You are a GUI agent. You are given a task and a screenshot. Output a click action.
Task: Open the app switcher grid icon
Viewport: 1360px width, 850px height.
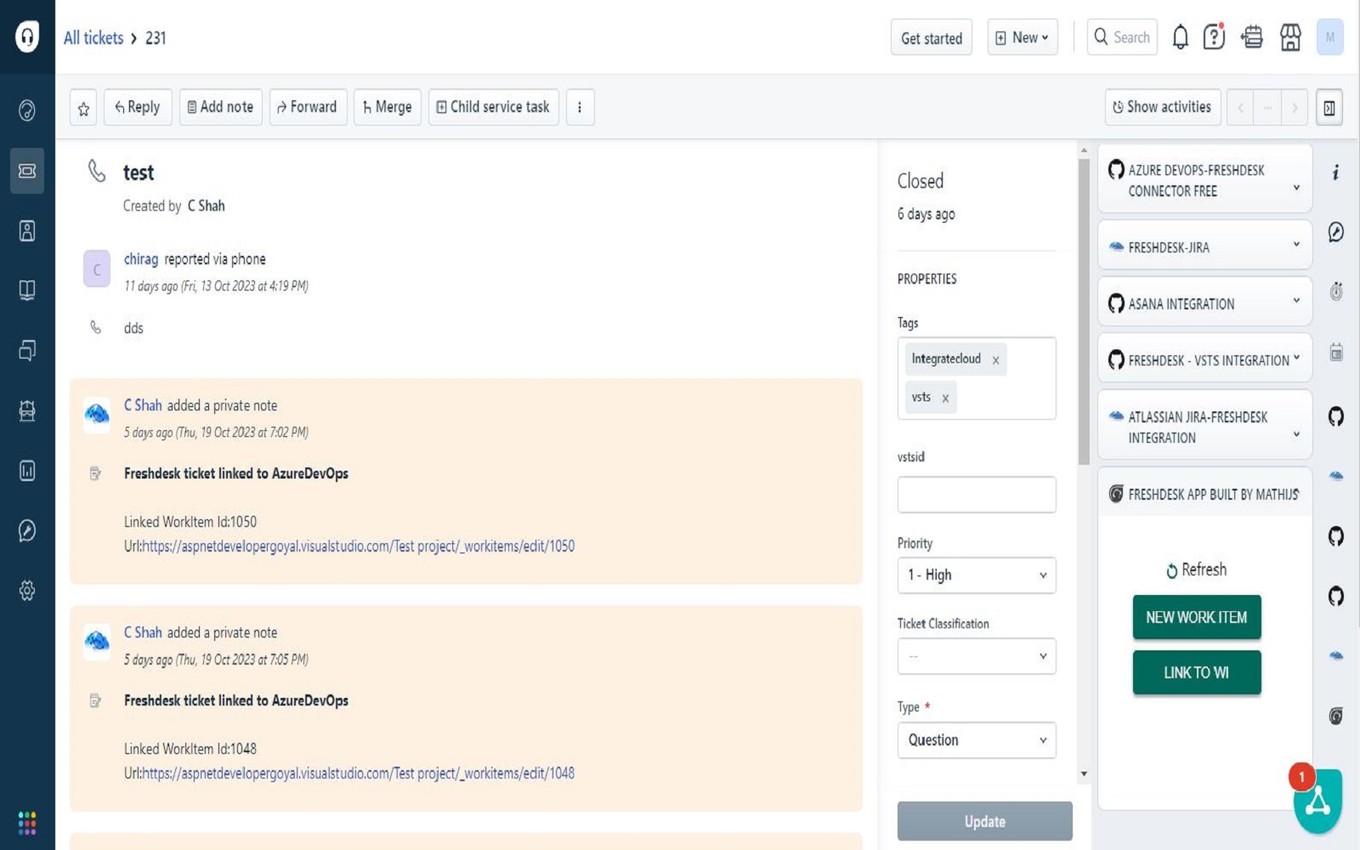pyautogui.click(x=27, y=823)
